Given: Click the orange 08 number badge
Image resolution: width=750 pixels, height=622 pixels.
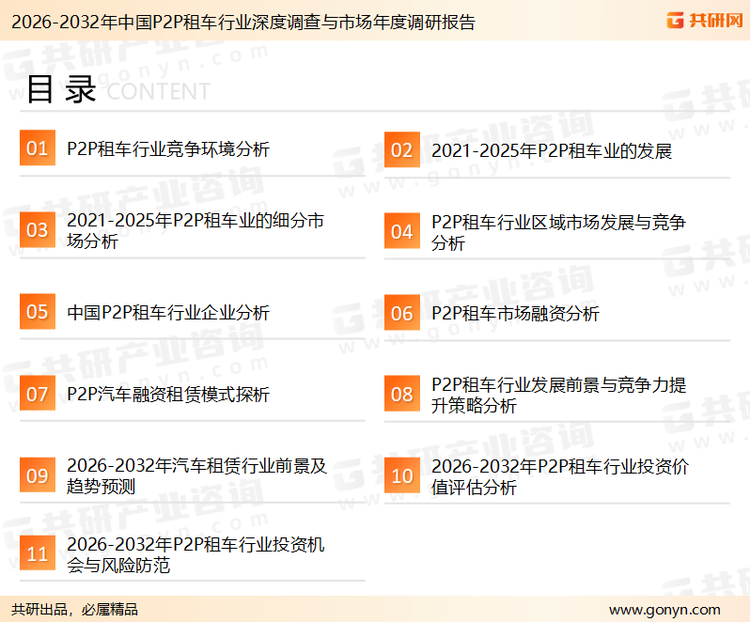Looking at the screenshot, I should 402,394.
